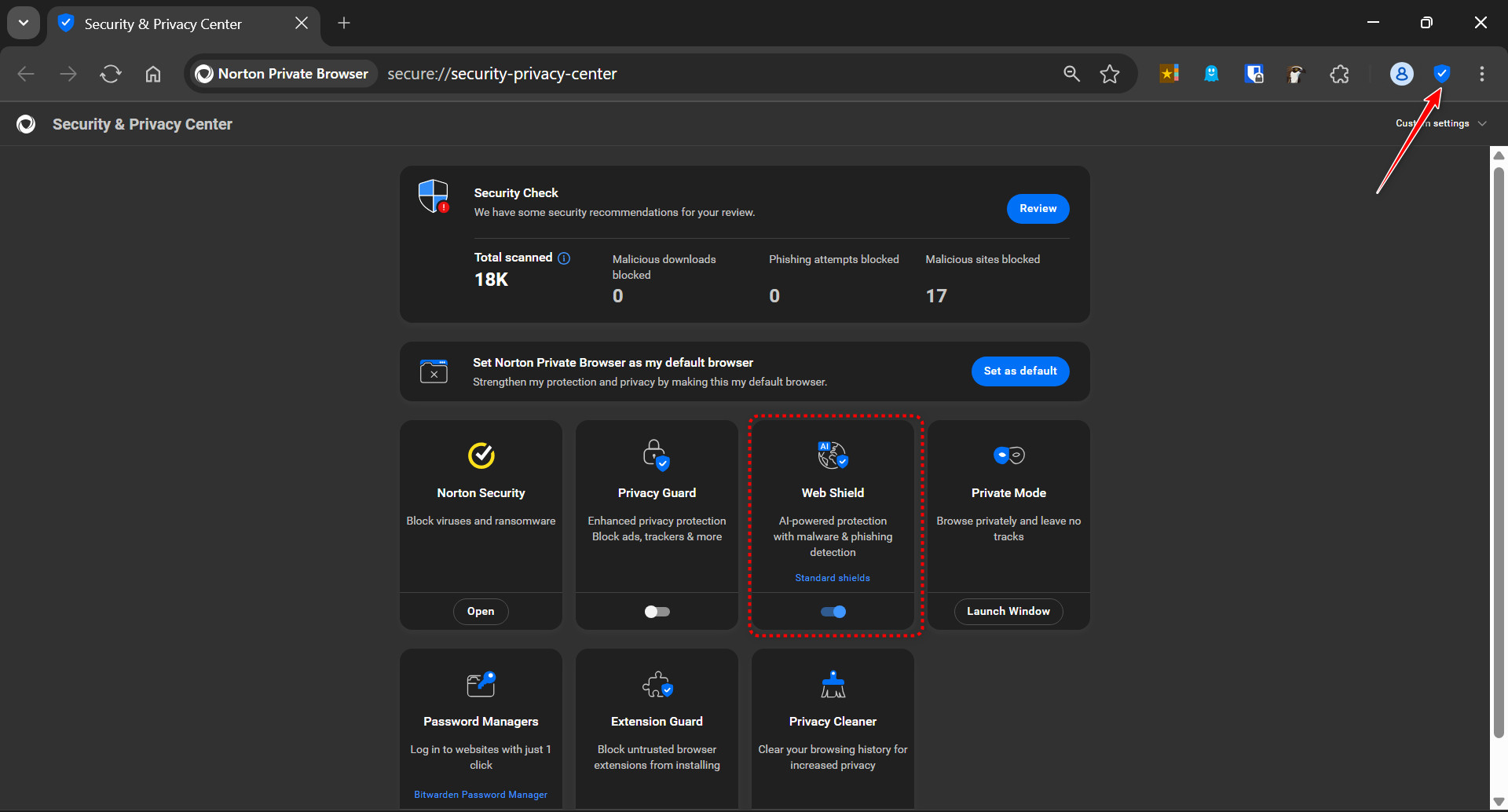Open a new tab with plus button
Screen dimensions: 1508x812
344,23
